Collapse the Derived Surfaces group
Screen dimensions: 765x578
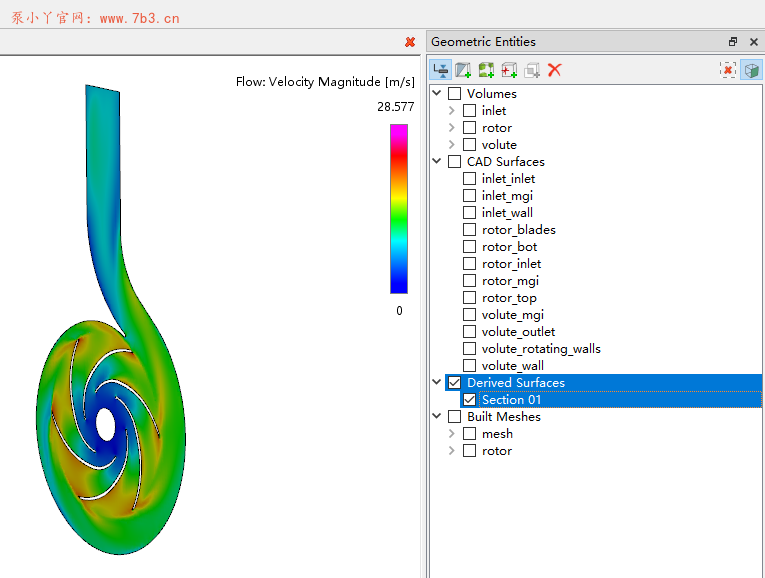click(437, 382)
